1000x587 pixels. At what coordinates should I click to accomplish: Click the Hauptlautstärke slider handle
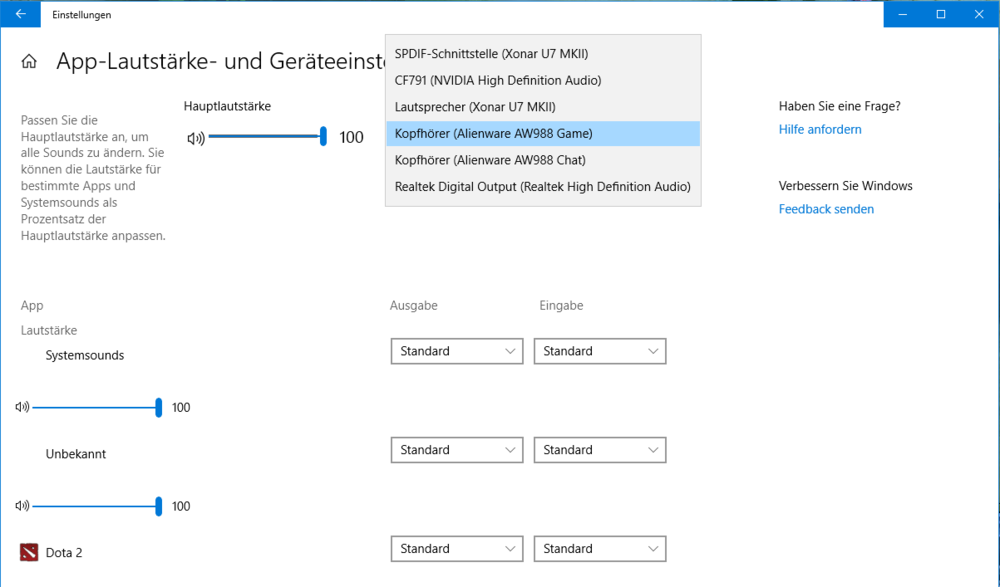coord(323,137)
